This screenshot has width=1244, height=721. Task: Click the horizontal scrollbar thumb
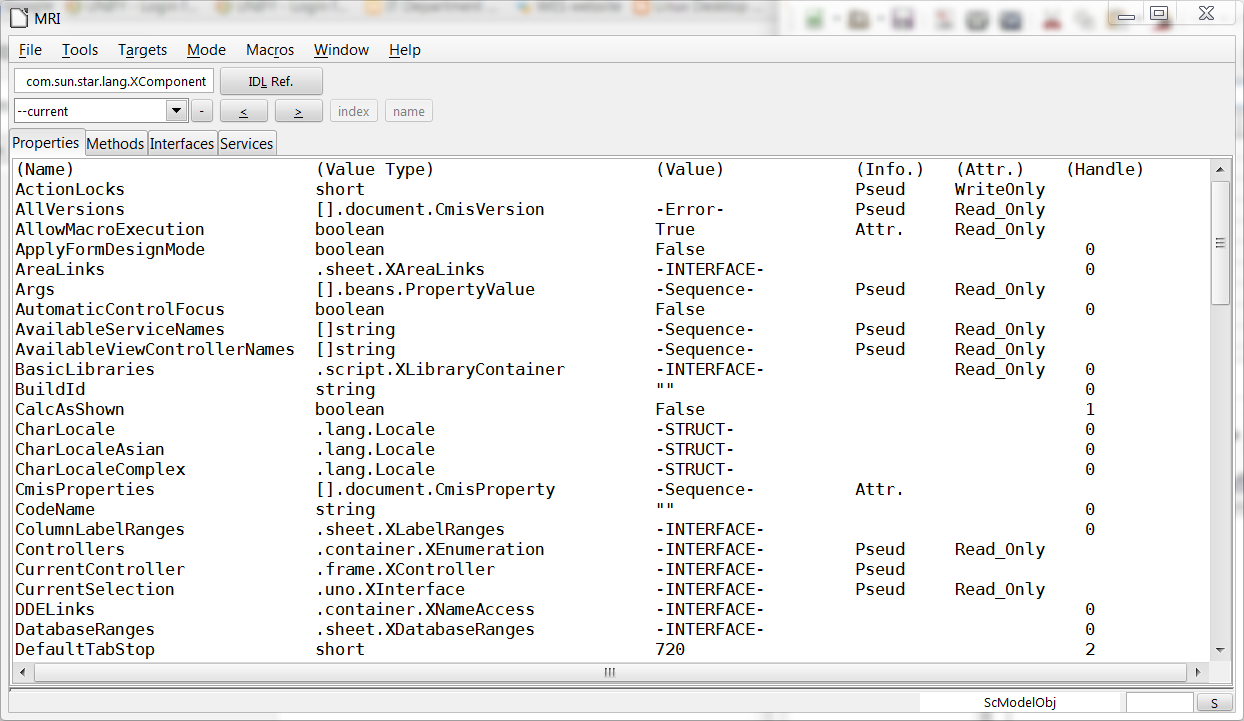[x=609, y=672]
